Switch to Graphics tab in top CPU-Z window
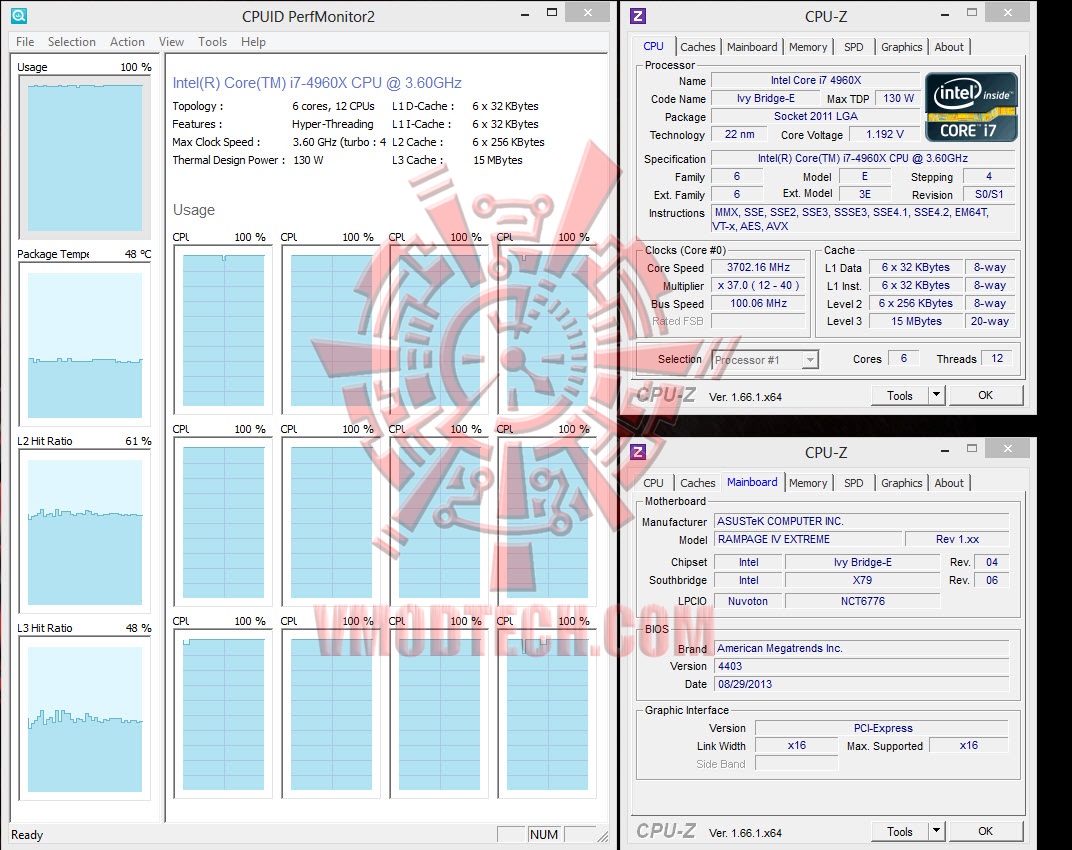The height and width of the screenshot is (850, 1072). (x=901, y=47)
